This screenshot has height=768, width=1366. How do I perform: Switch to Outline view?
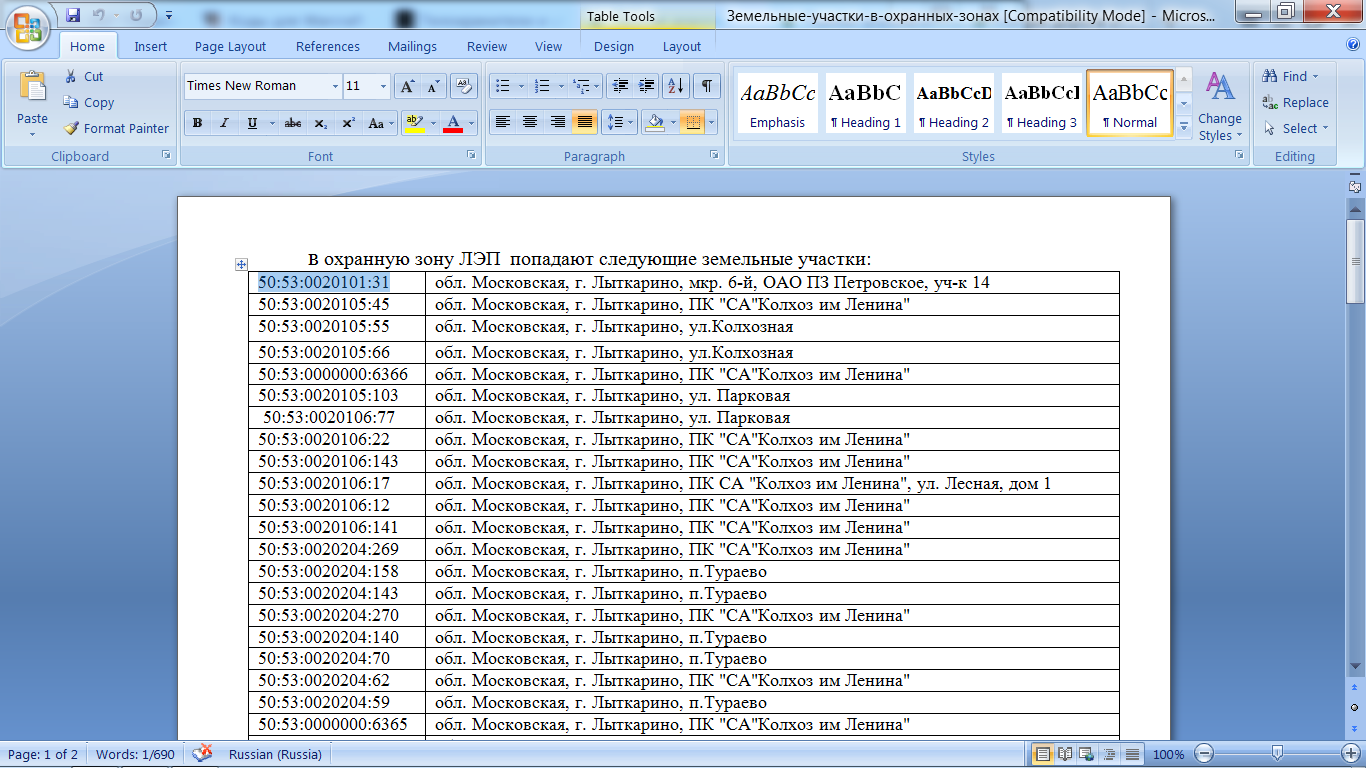[x=1109, y=754]
